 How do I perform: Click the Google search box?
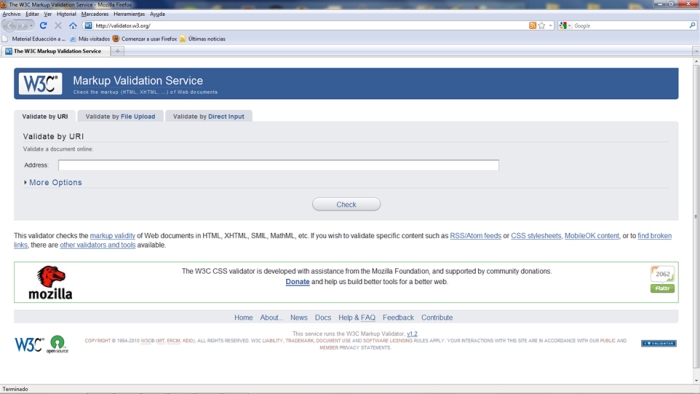click(630, 25)
